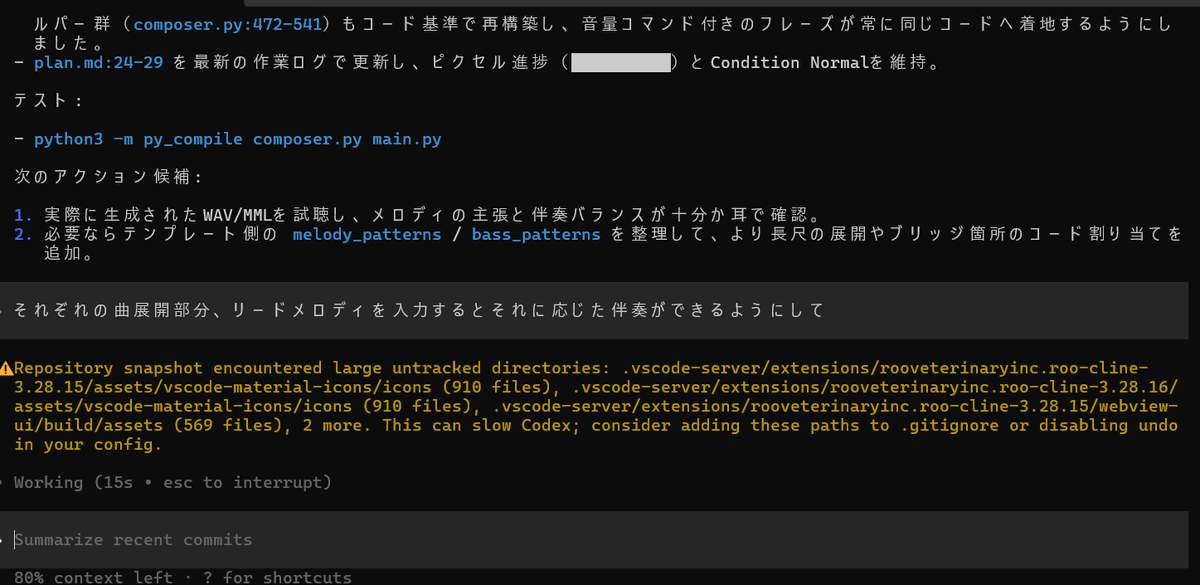Click the redacted pixel progress box
The width and height of the screenshot is (1200, 585).
coord(620,62)
